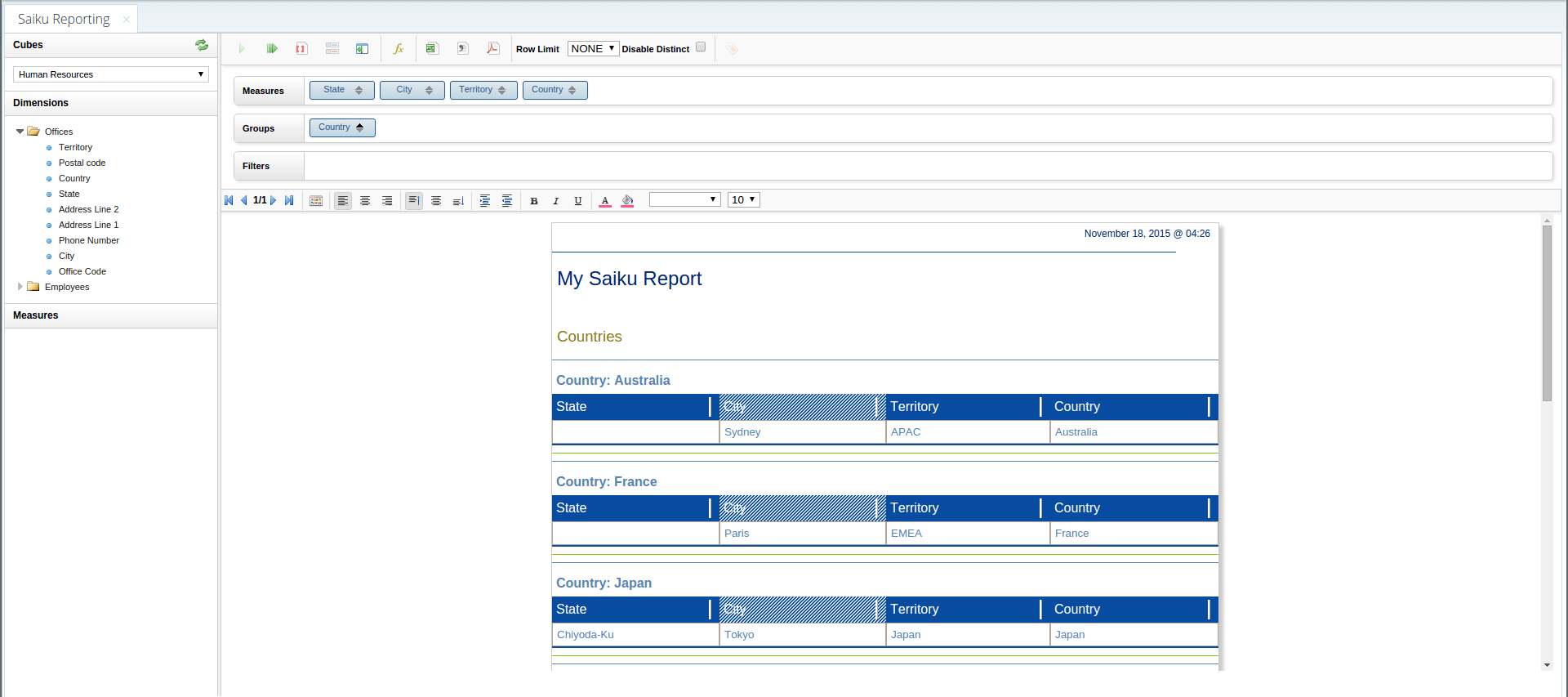Select State in Dimensions tree
Image resolution: width=1568 pixels, height=697 pixels.
pyautogui.click(x=69, y=194)
